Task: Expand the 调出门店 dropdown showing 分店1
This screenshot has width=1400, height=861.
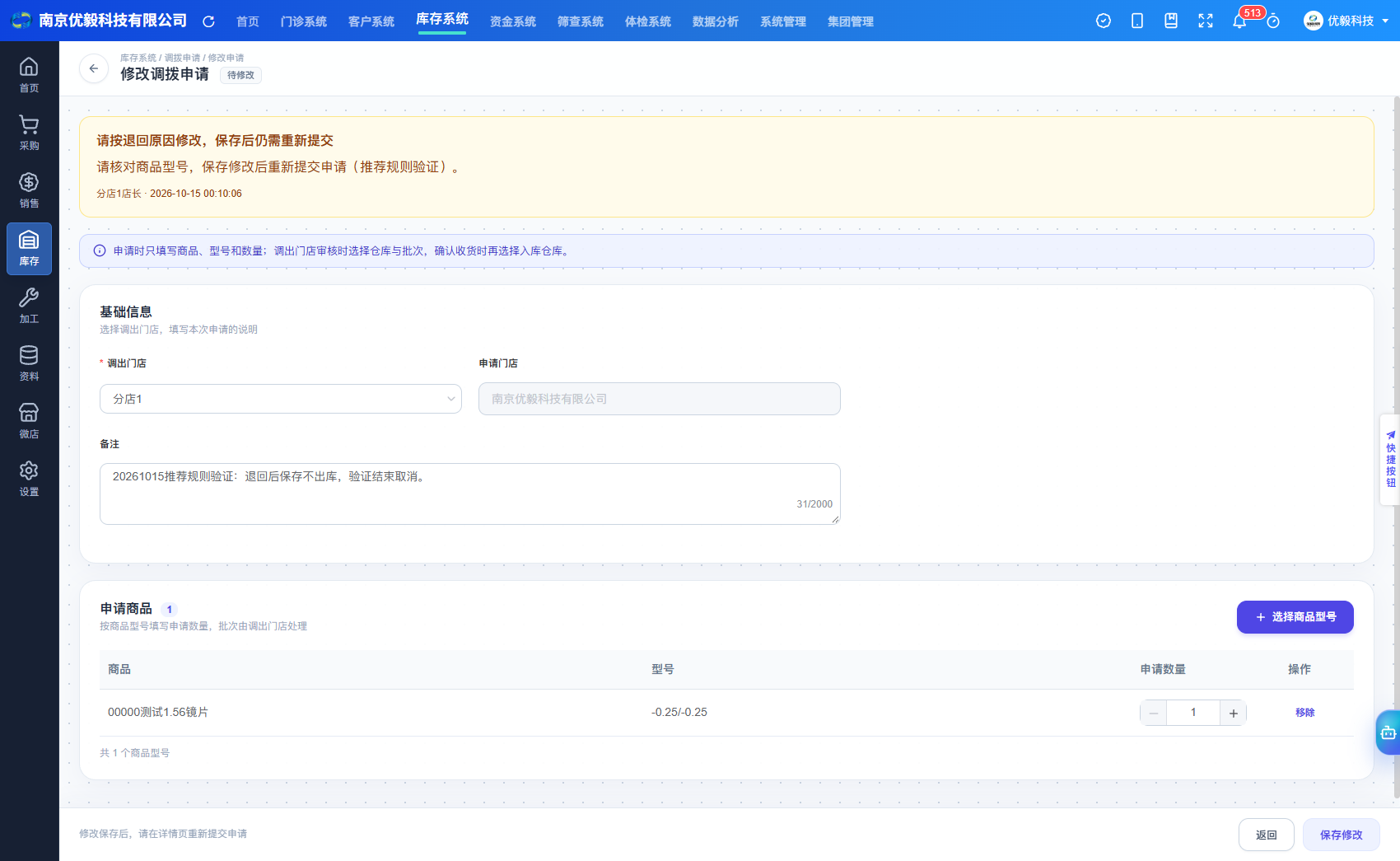Action: click(281, 399)
